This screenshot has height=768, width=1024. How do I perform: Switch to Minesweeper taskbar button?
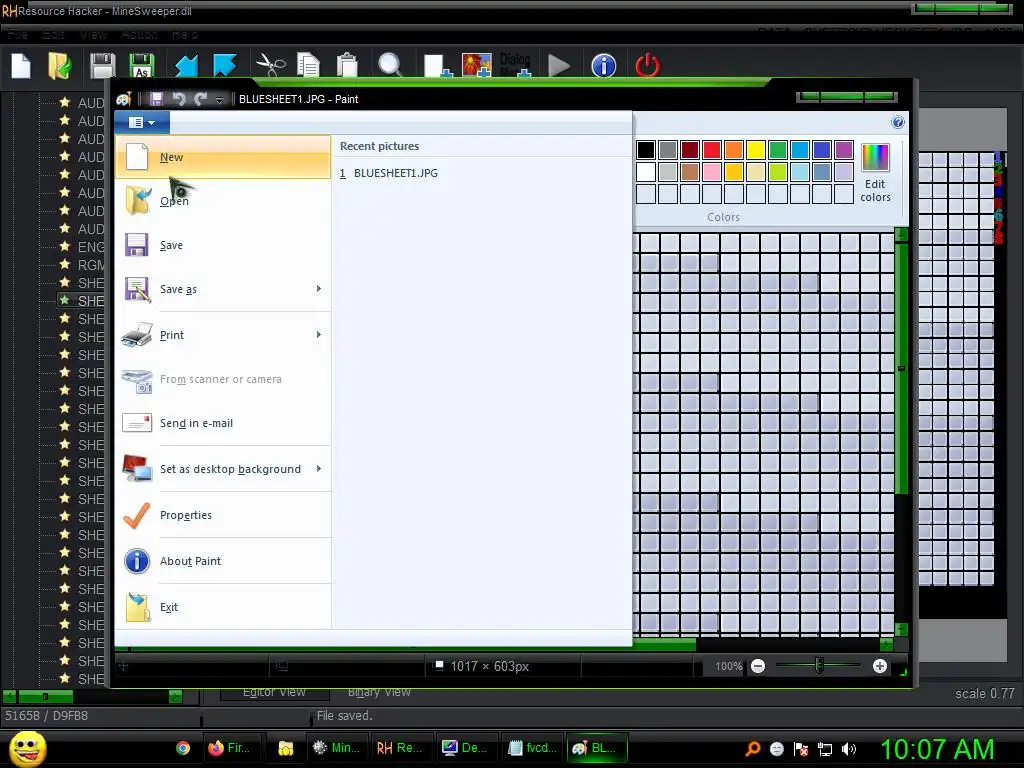click(x=336, y=748)
